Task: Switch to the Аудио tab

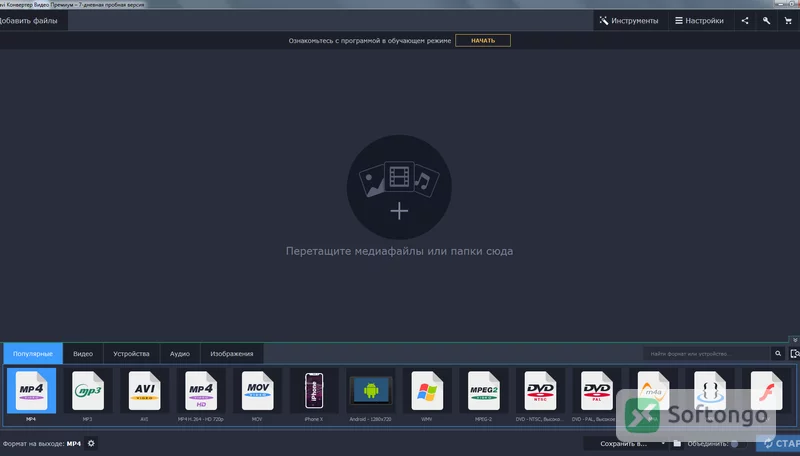Action: click(x=180, y=353)
